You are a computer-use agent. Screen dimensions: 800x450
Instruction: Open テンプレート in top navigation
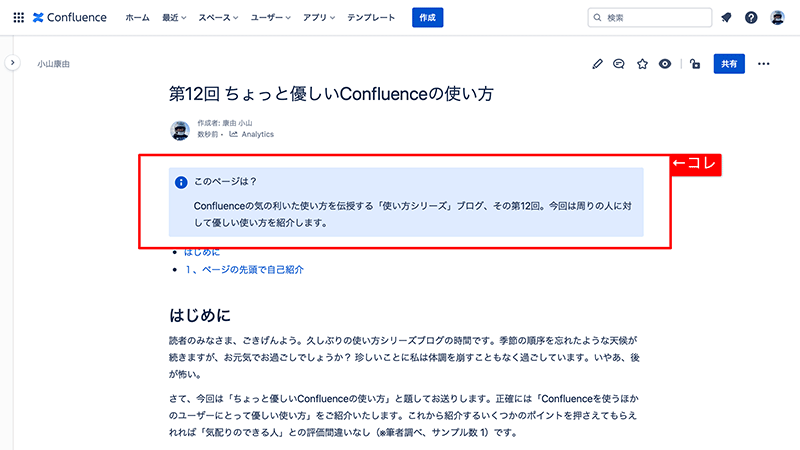point(371,17)
